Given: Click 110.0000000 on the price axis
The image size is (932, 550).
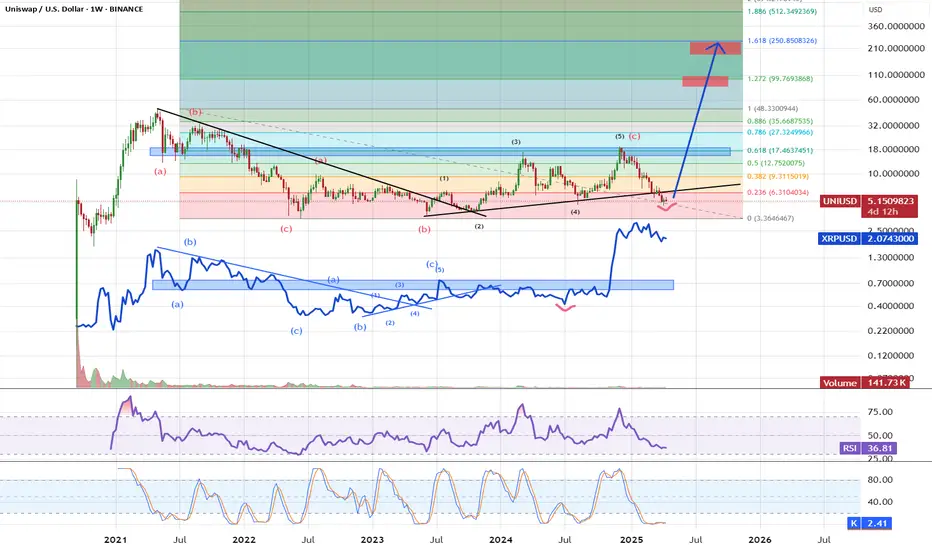Looking at the screenshot, I should coord(896,75).
